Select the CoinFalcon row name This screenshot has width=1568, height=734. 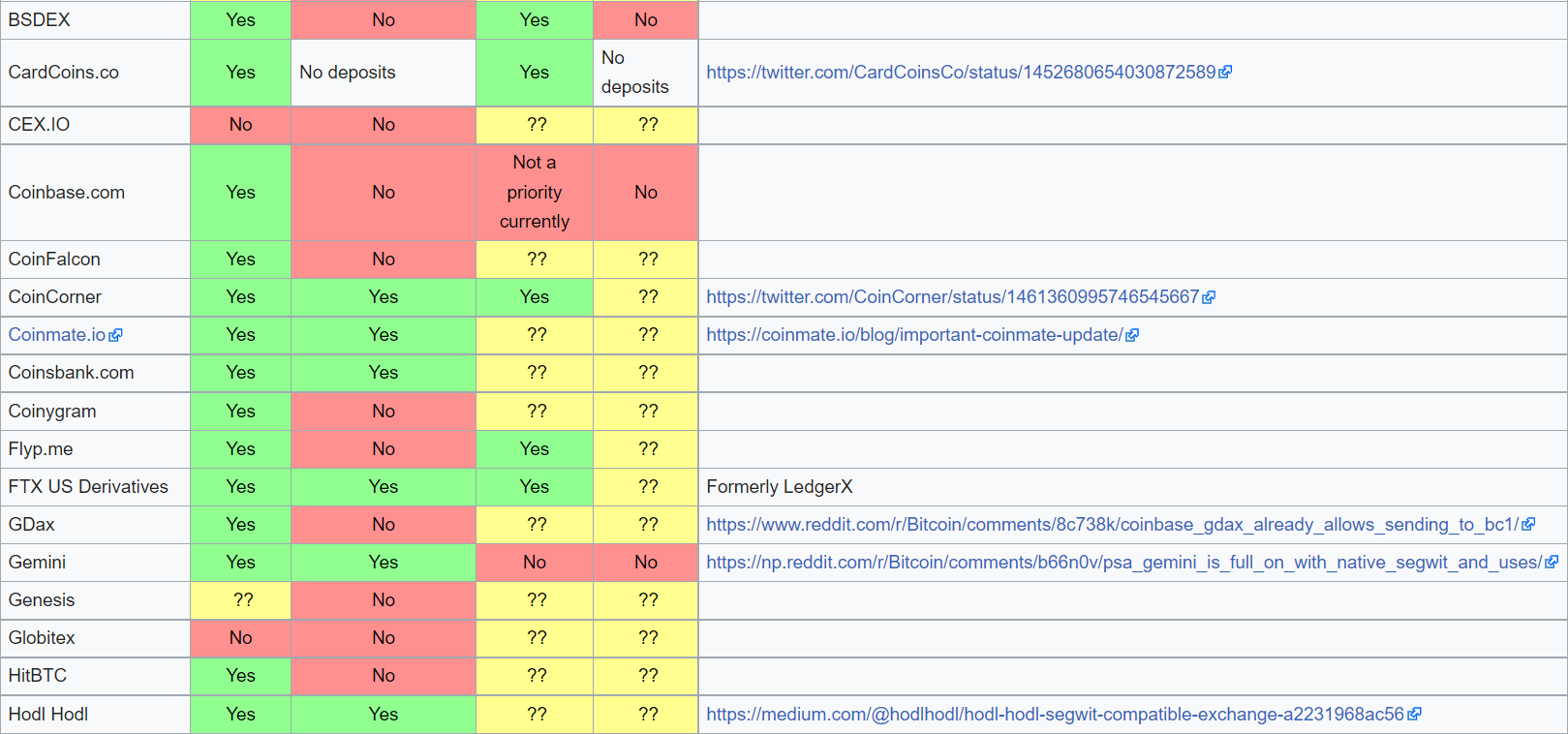click(54, 260)
